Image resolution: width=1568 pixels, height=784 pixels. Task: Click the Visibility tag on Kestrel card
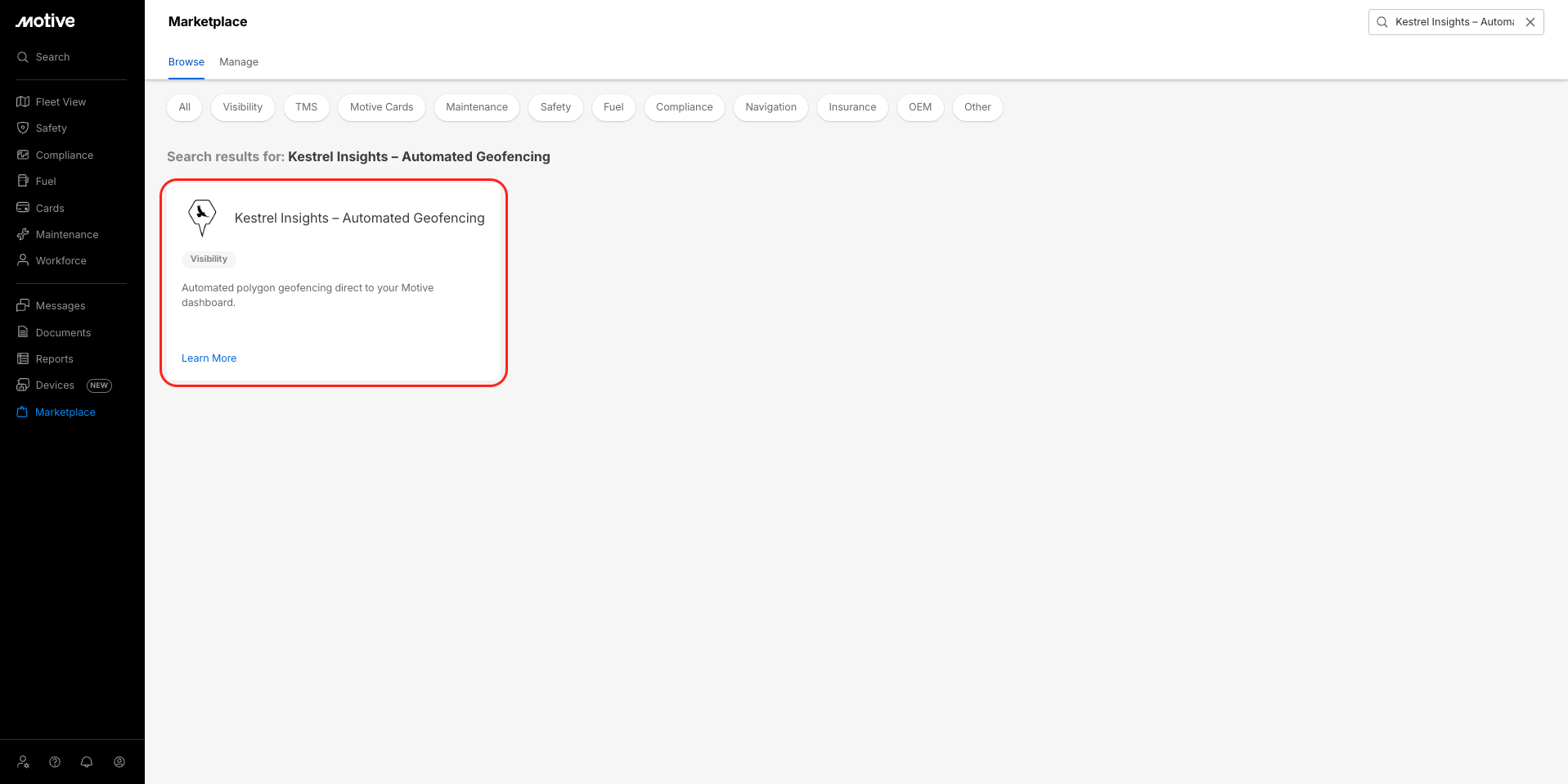click(x=209, y=259)
